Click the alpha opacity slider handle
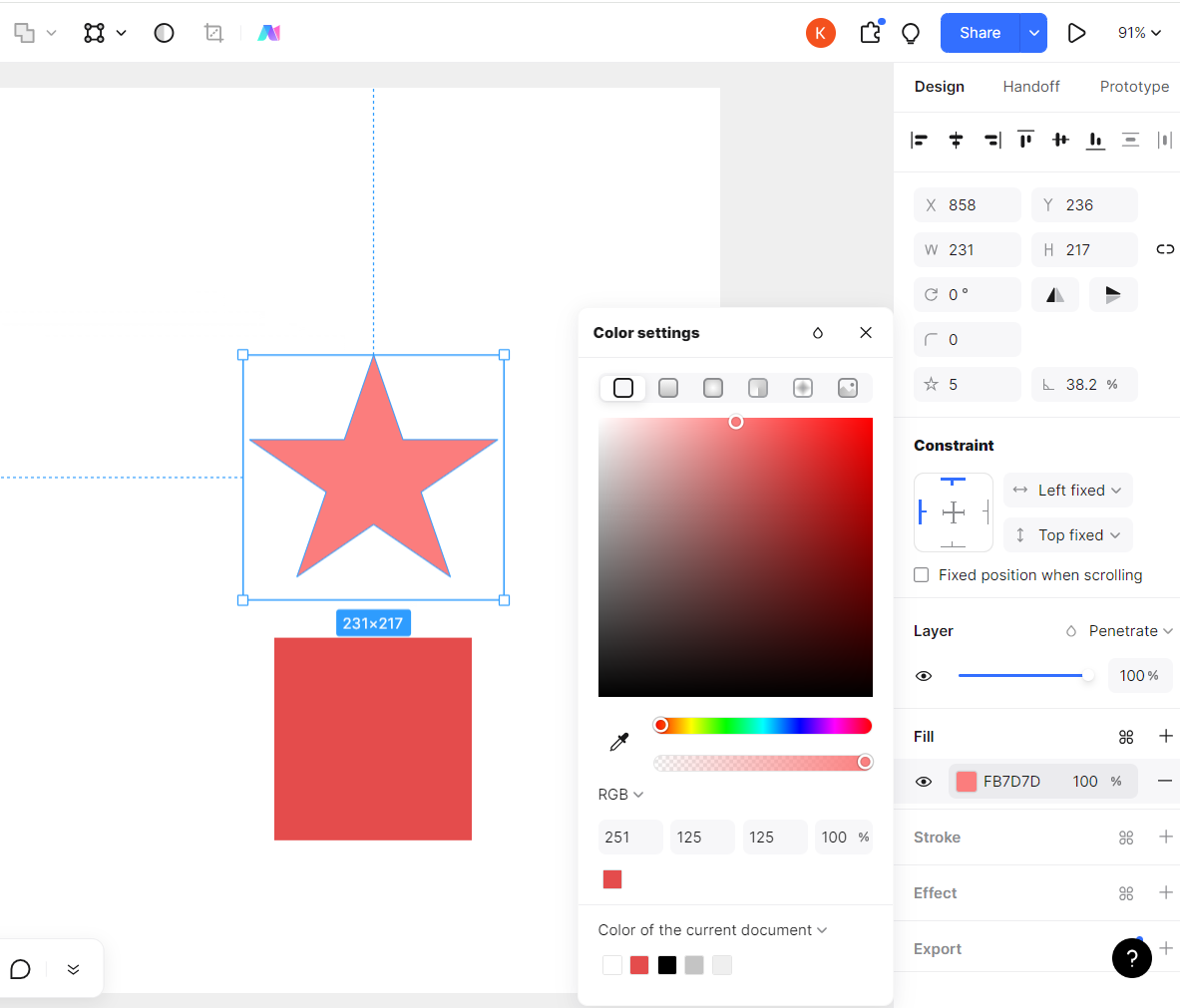The image size is (1180, 1008). (865, 763)
